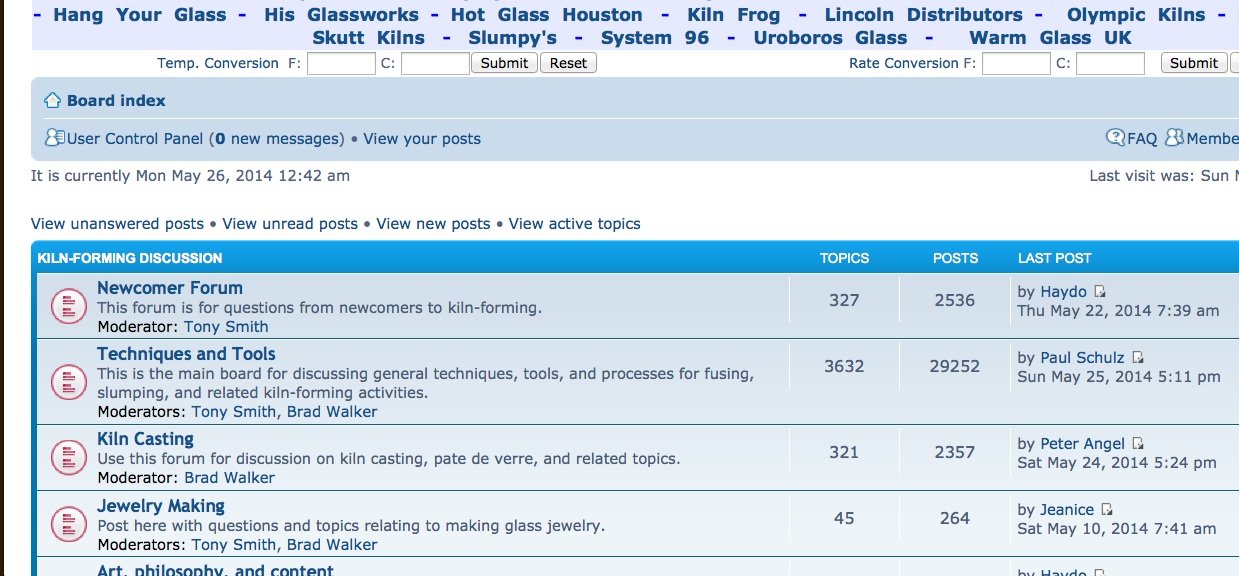Click the Board index home icon
This screenshot has width=1239, height=576.
(53, 101)
